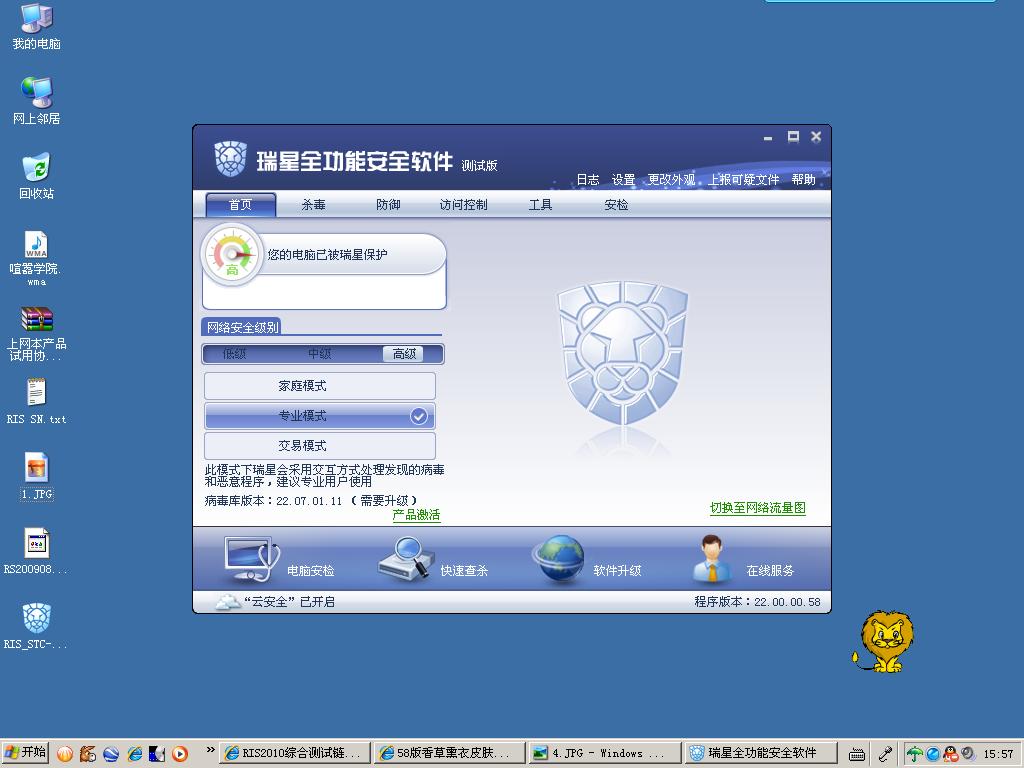Click the 软件升级 globe update icon
The height and width of the screenshot is (768, 1024).
click(x=559, y=559)
